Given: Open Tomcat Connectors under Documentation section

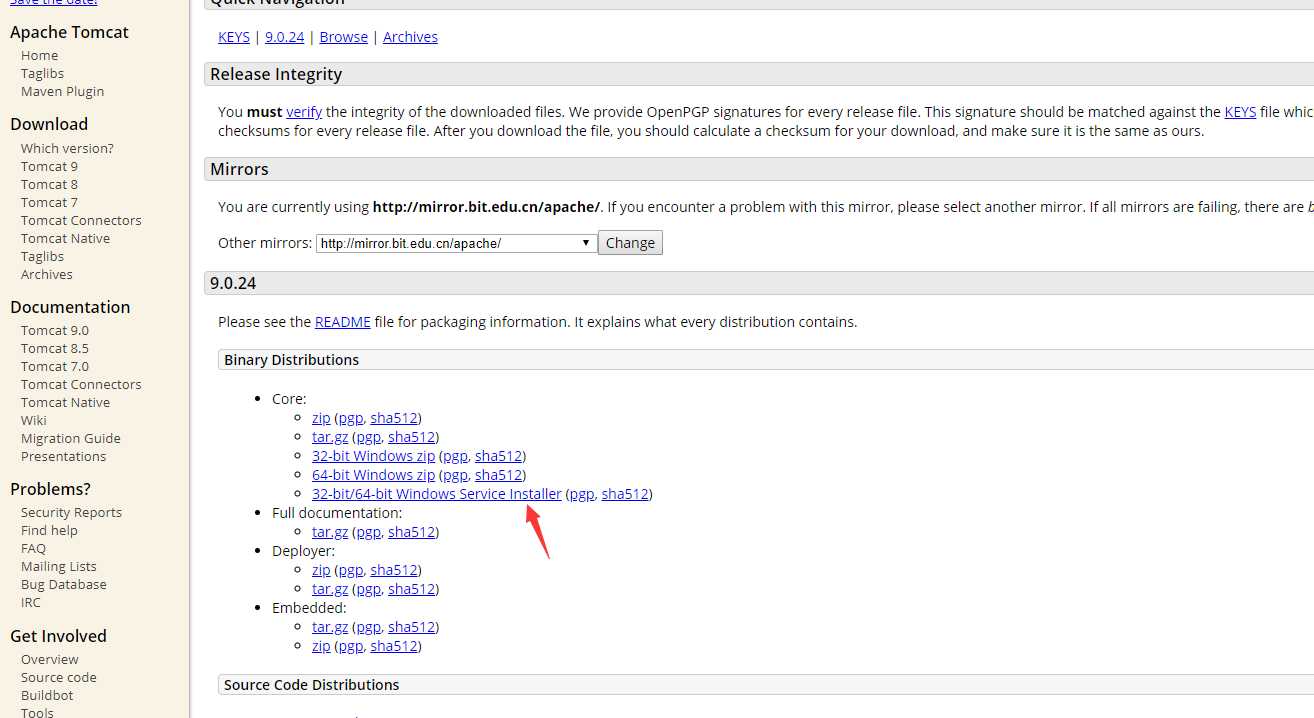Looking at the screenshot, I should click(81, 384).
